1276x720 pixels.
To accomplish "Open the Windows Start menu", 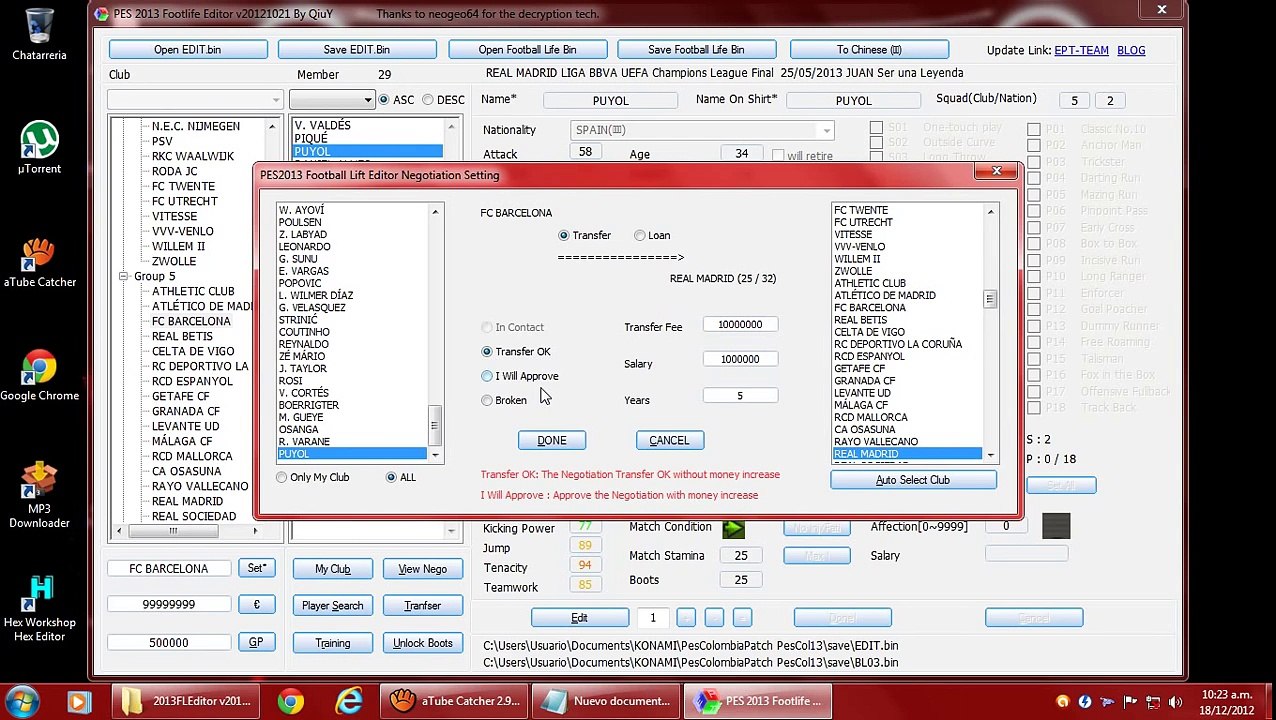I will (x=22, y=701).
